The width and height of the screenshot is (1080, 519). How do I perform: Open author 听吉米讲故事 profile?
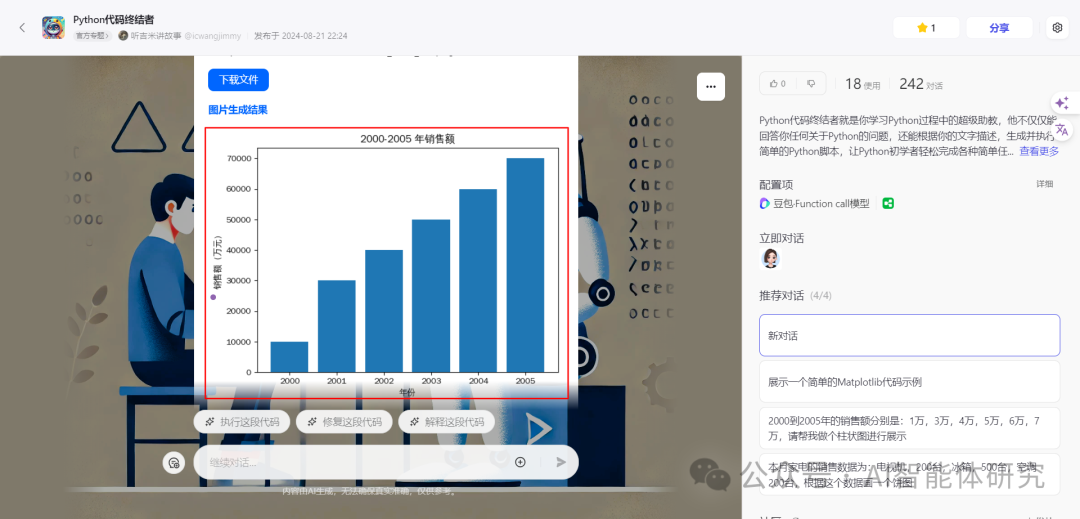(156, 36)
